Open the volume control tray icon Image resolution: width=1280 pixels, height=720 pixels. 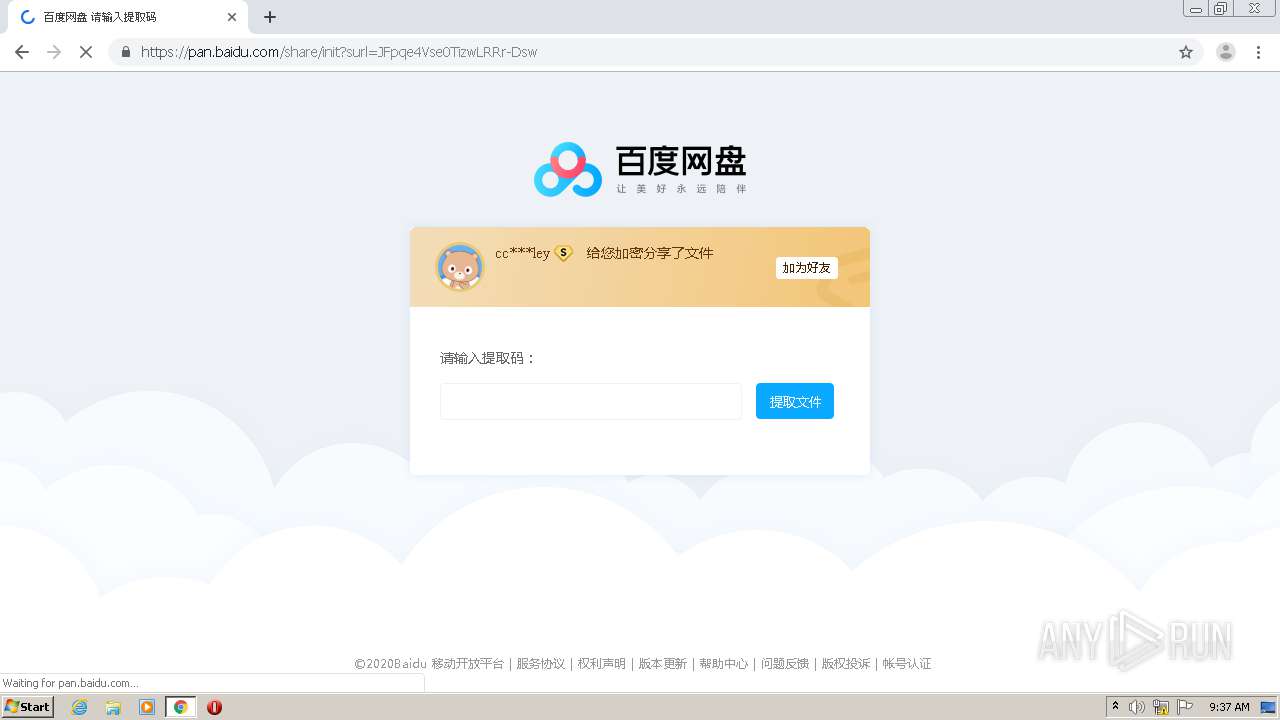coord(1137,707)
